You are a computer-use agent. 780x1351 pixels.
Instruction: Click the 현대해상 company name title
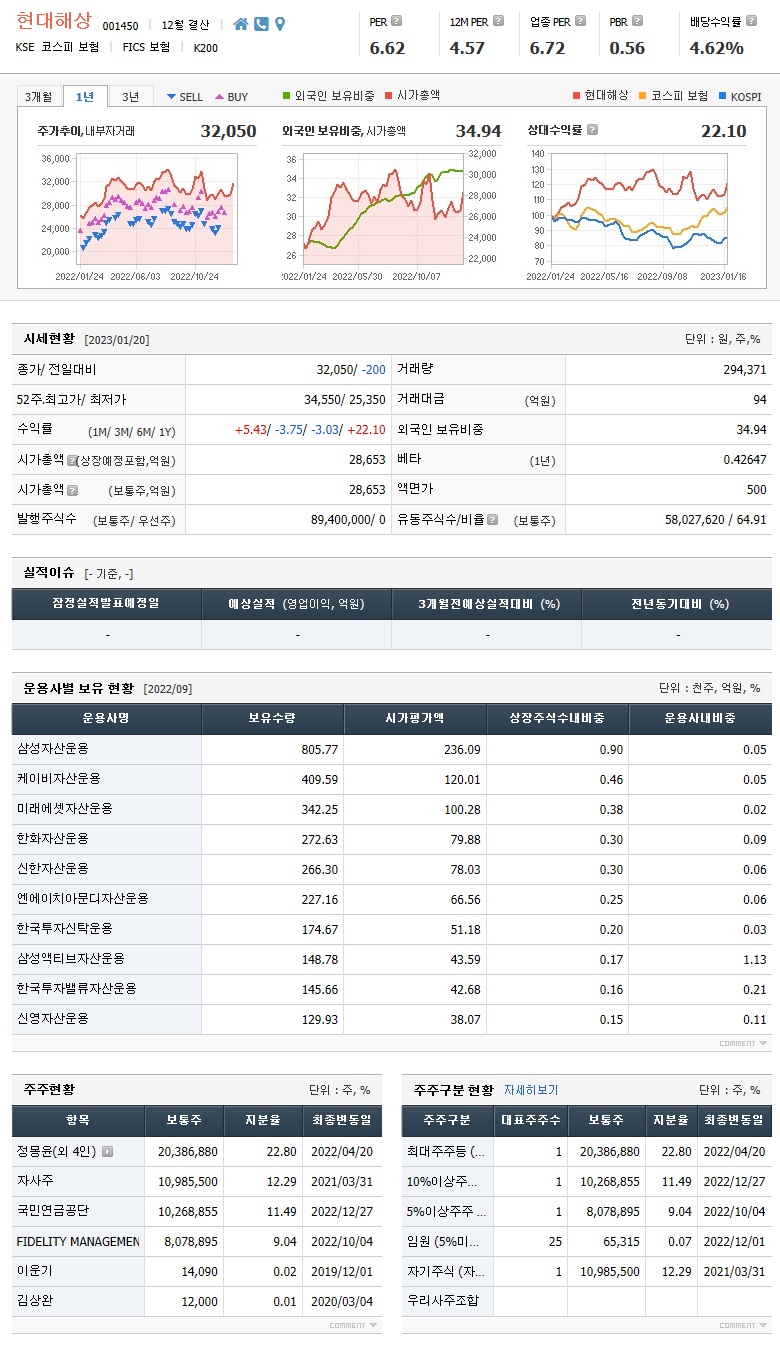pyautogui.click(x=53, y=21)
